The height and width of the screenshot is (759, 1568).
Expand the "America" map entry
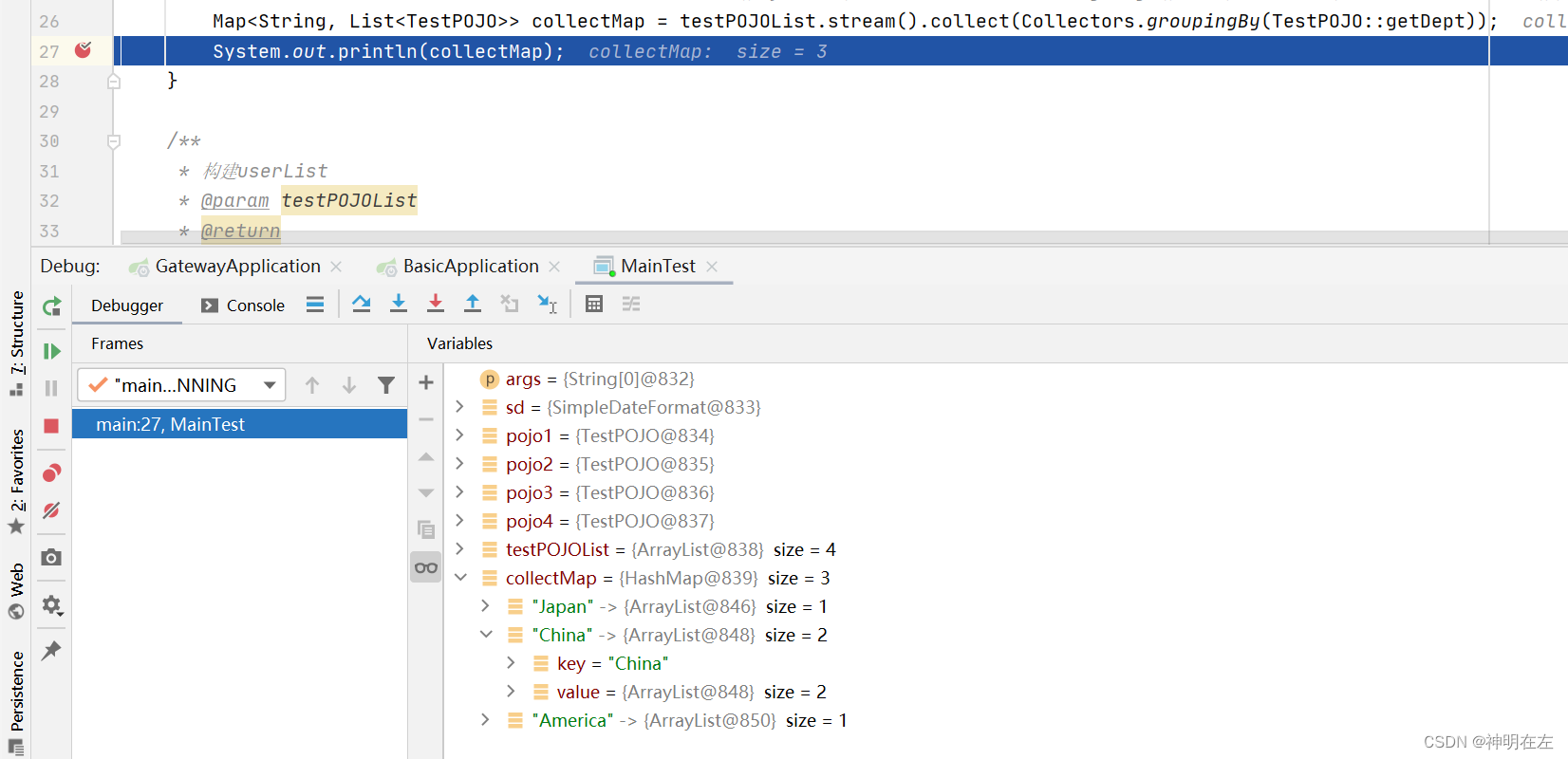(x=485, y=720)
